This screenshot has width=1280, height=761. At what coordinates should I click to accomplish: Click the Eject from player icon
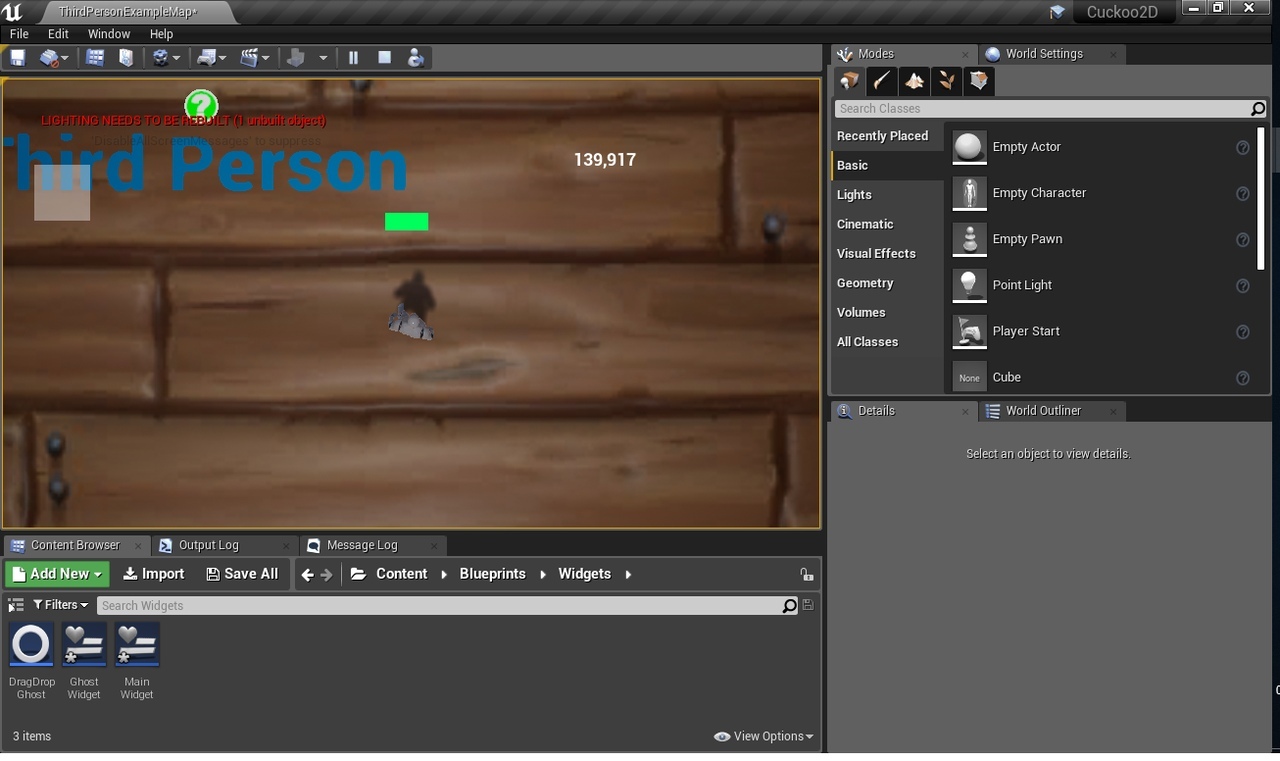click(x=415, y=58)
